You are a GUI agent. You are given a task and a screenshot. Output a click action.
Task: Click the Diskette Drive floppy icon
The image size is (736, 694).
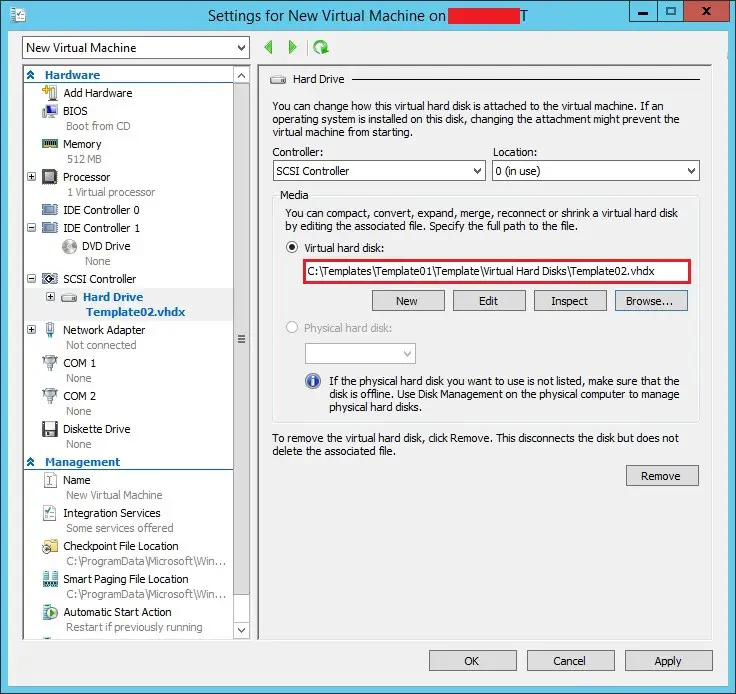tap(50, 429)
